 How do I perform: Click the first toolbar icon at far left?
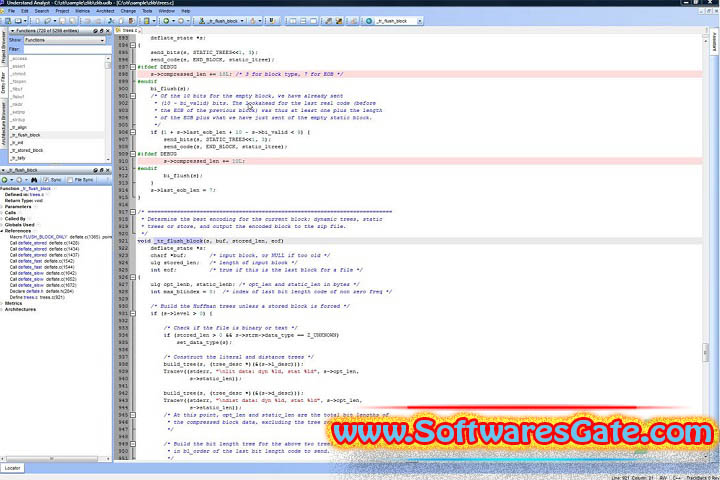coord(8,21)
